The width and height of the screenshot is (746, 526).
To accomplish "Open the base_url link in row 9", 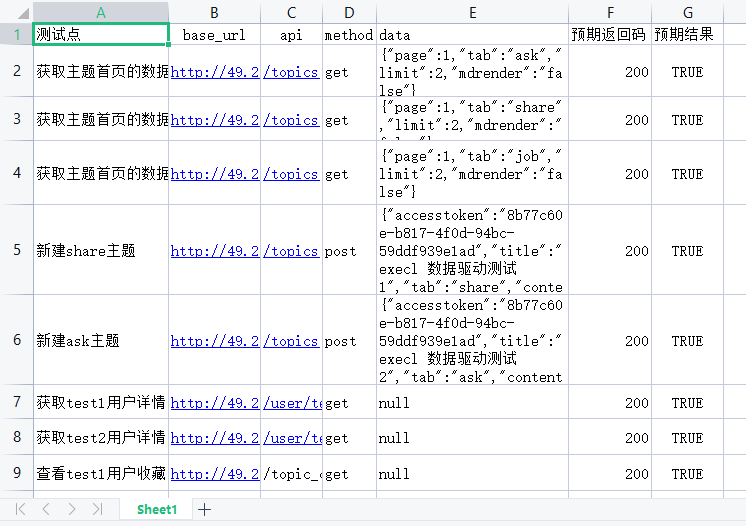I will tap(215, 474).
